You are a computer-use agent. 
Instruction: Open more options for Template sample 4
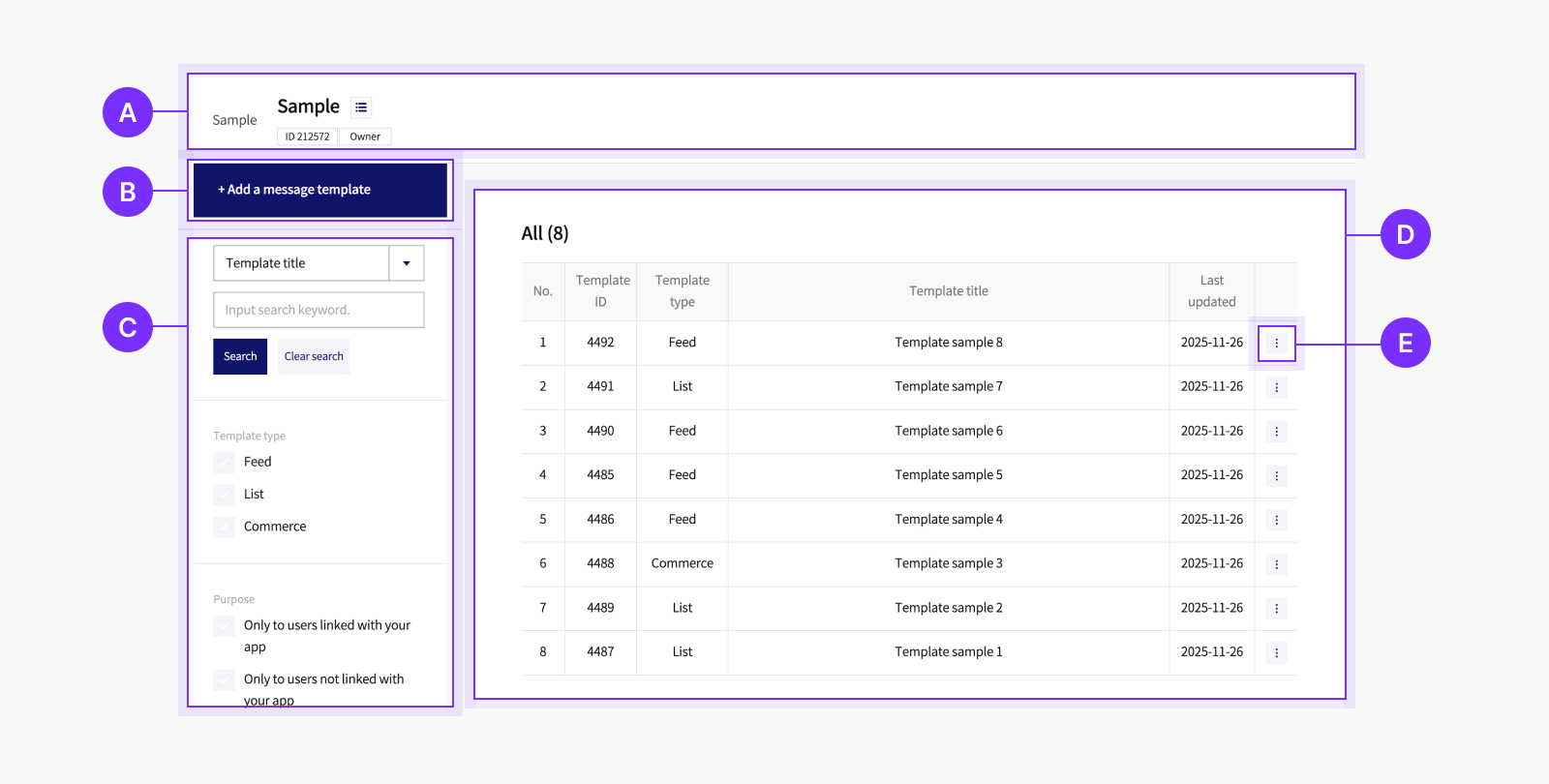coord(1276,520)
